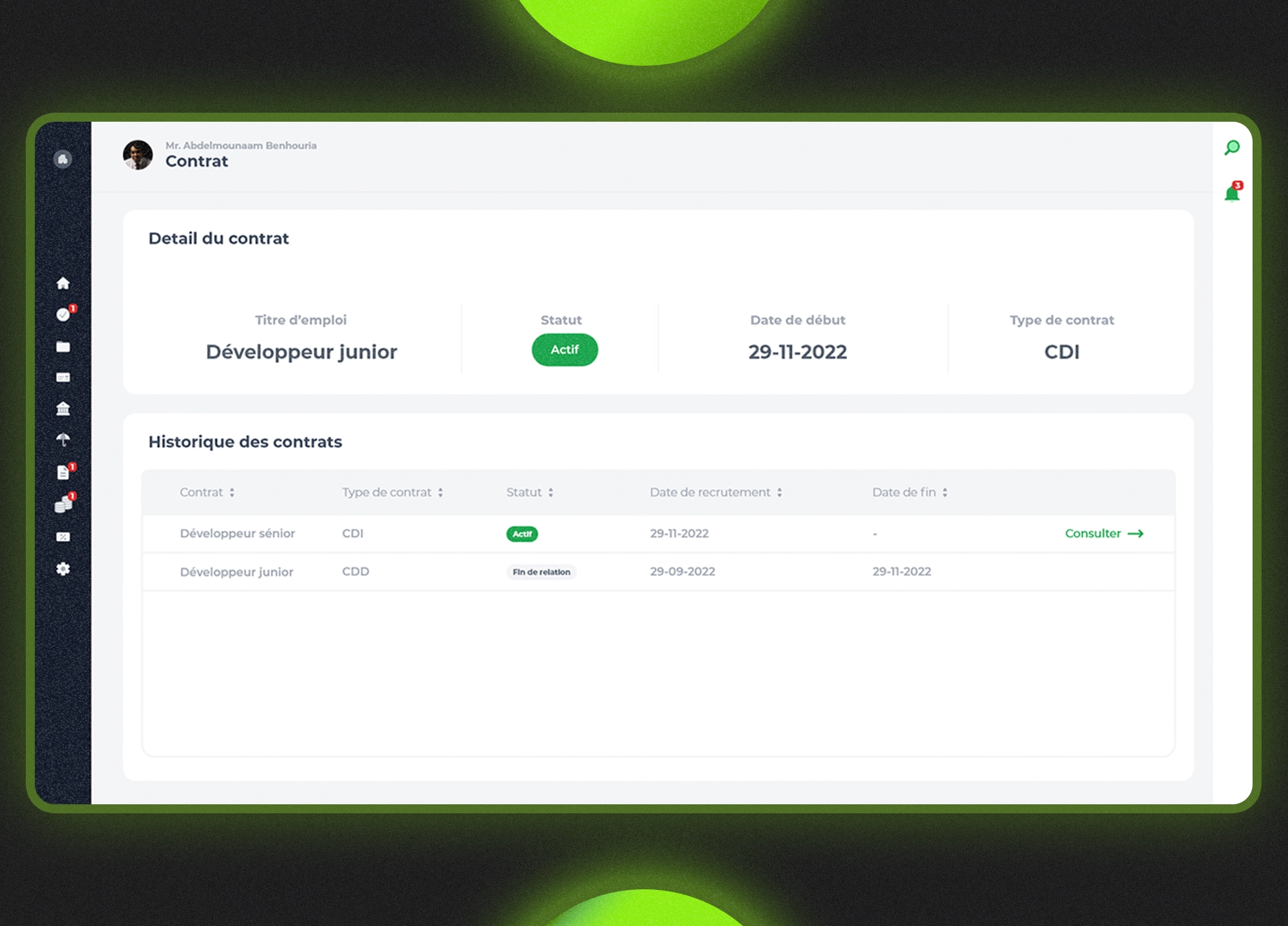Open the company logo at sidebar top
The image size is (1288, 926).
click(62, 159)
